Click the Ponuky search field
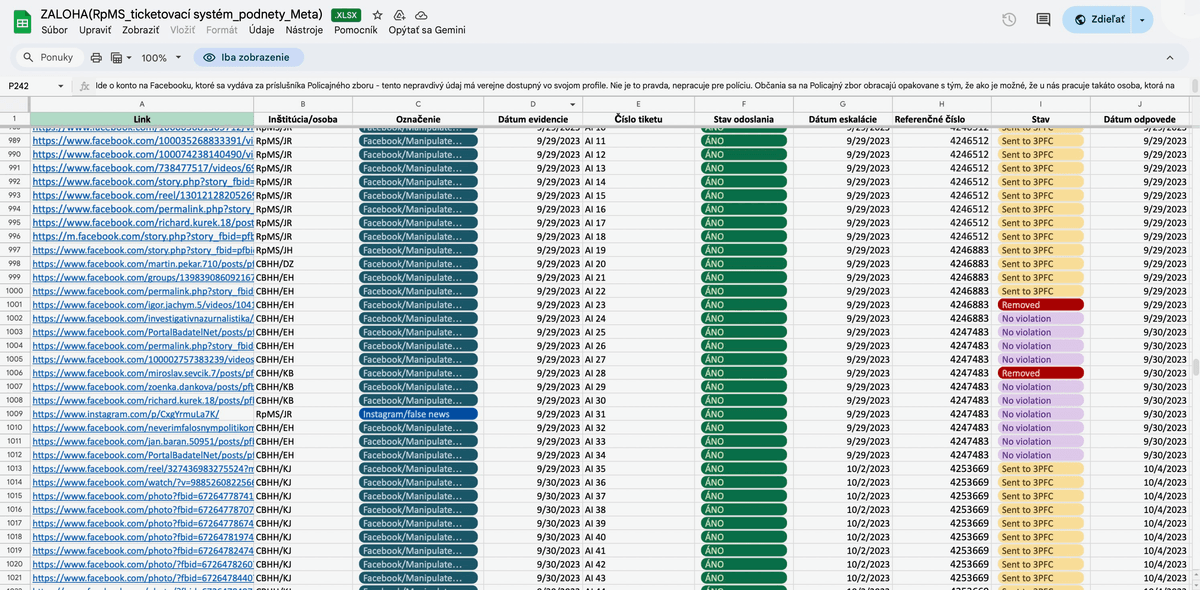The height and width of the screenshot is (590, 1200). pyautogui.click(x=48, y=58)
